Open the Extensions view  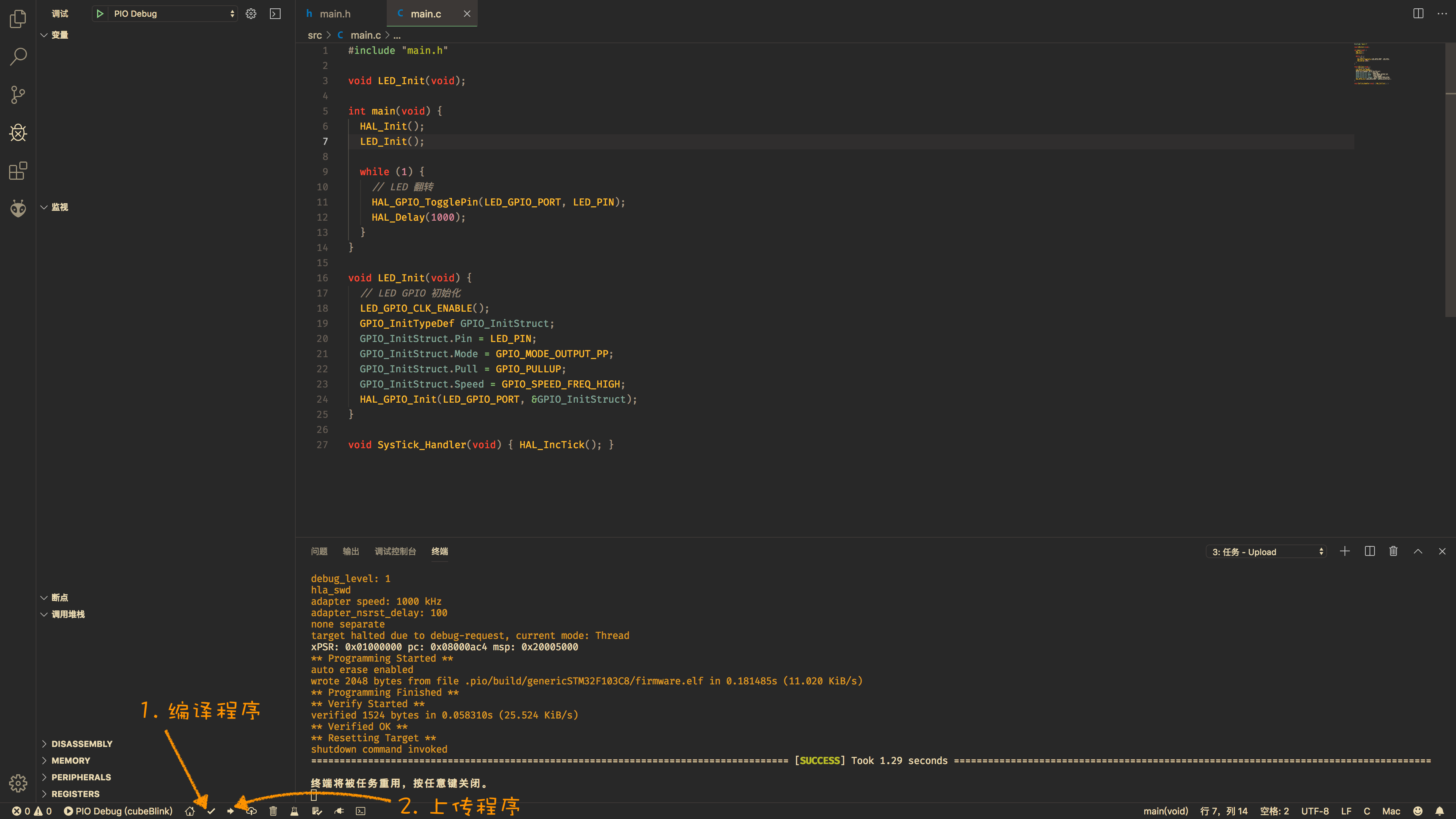(18, 171)
